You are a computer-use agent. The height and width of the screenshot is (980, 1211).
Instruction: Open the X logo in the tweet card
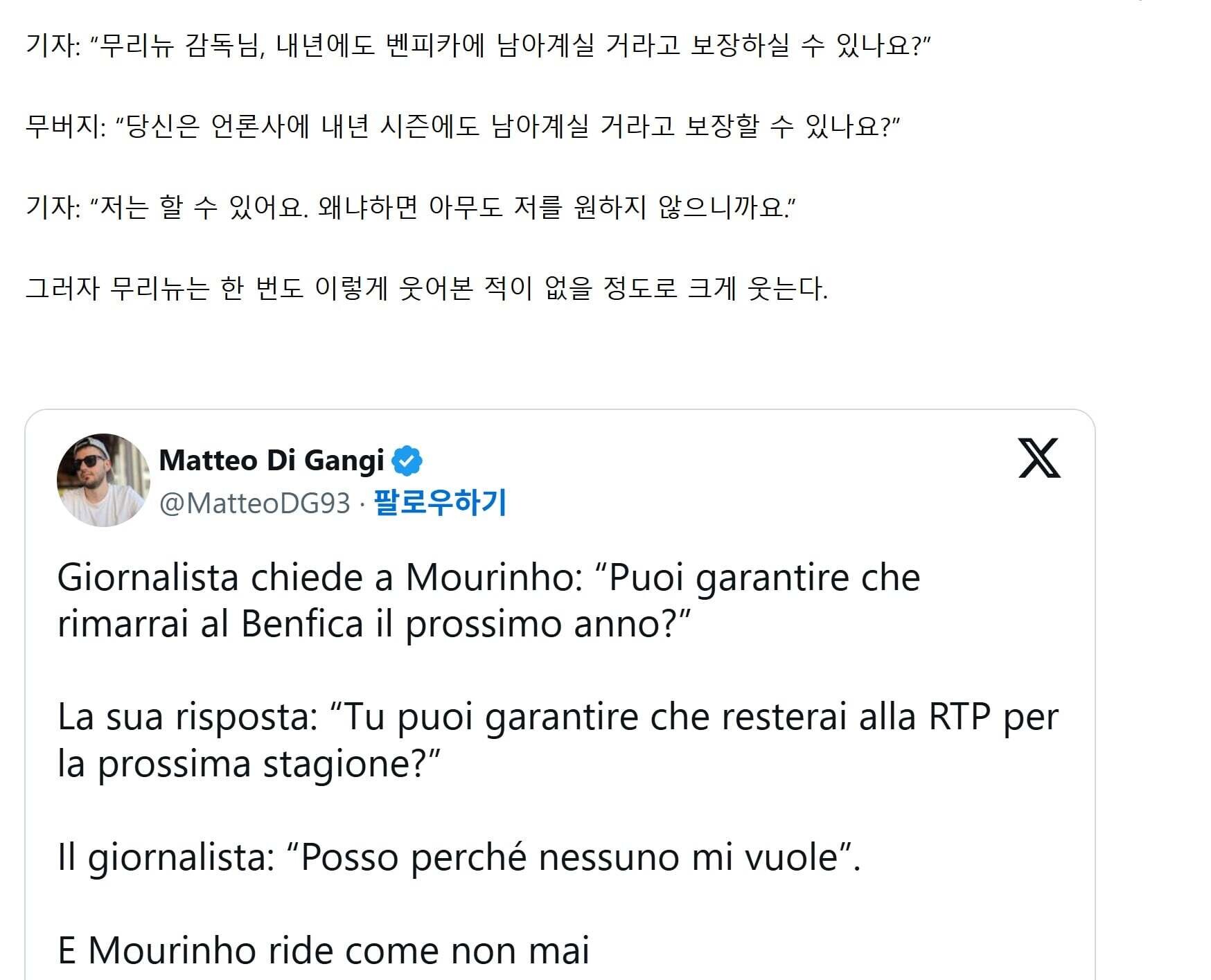(x=1039, y=458)
